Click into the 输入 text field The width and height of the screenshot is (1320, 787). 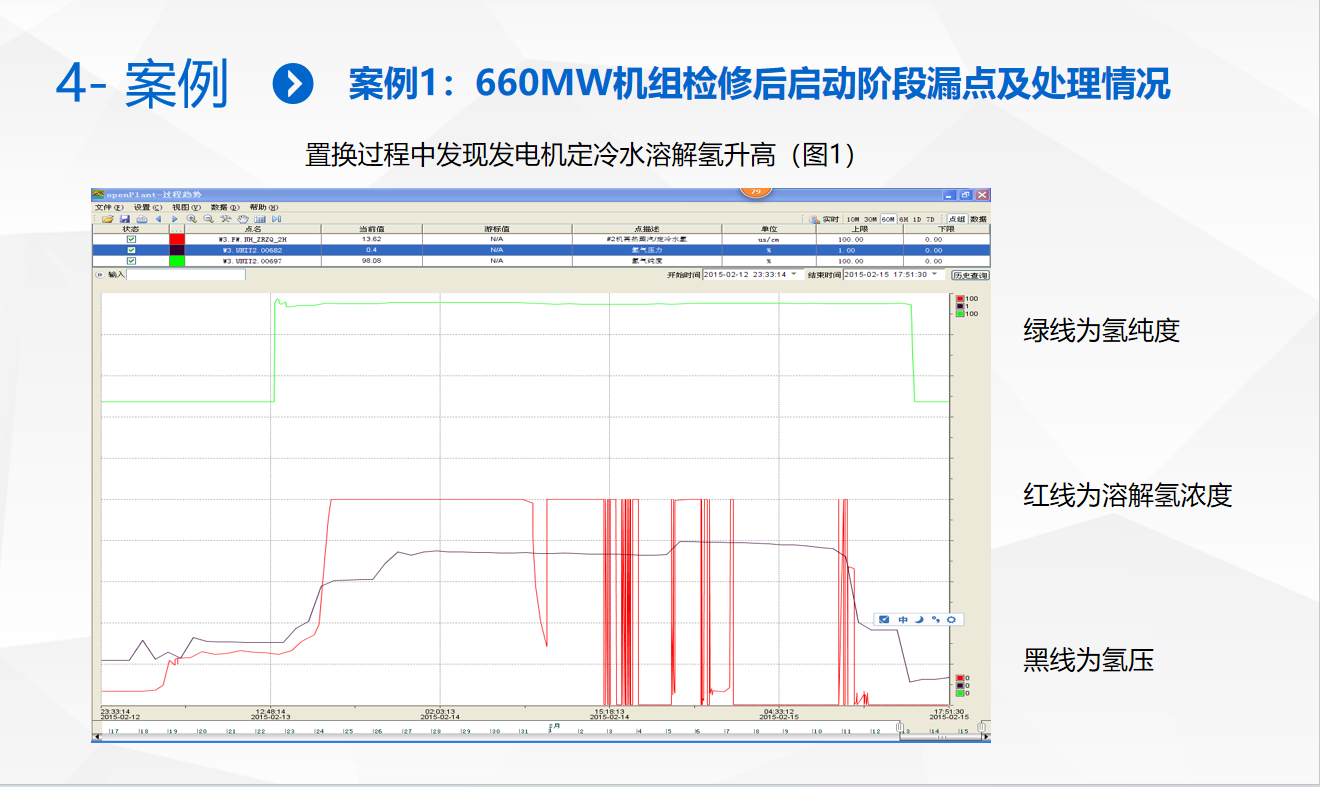point(185,274)
